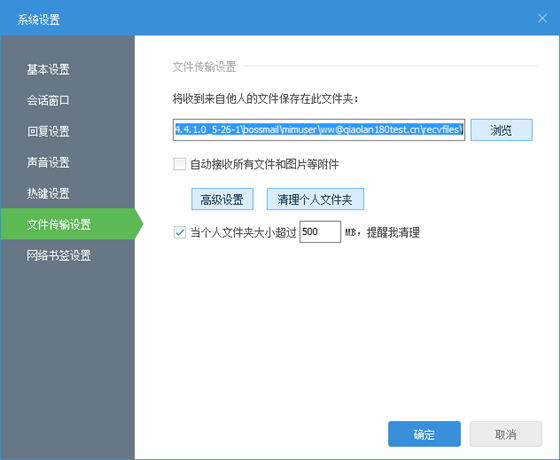This screenshot has width=560, height=460.
Task: Confirm settings with the 确定 button
Action: (x=424, y=434)
